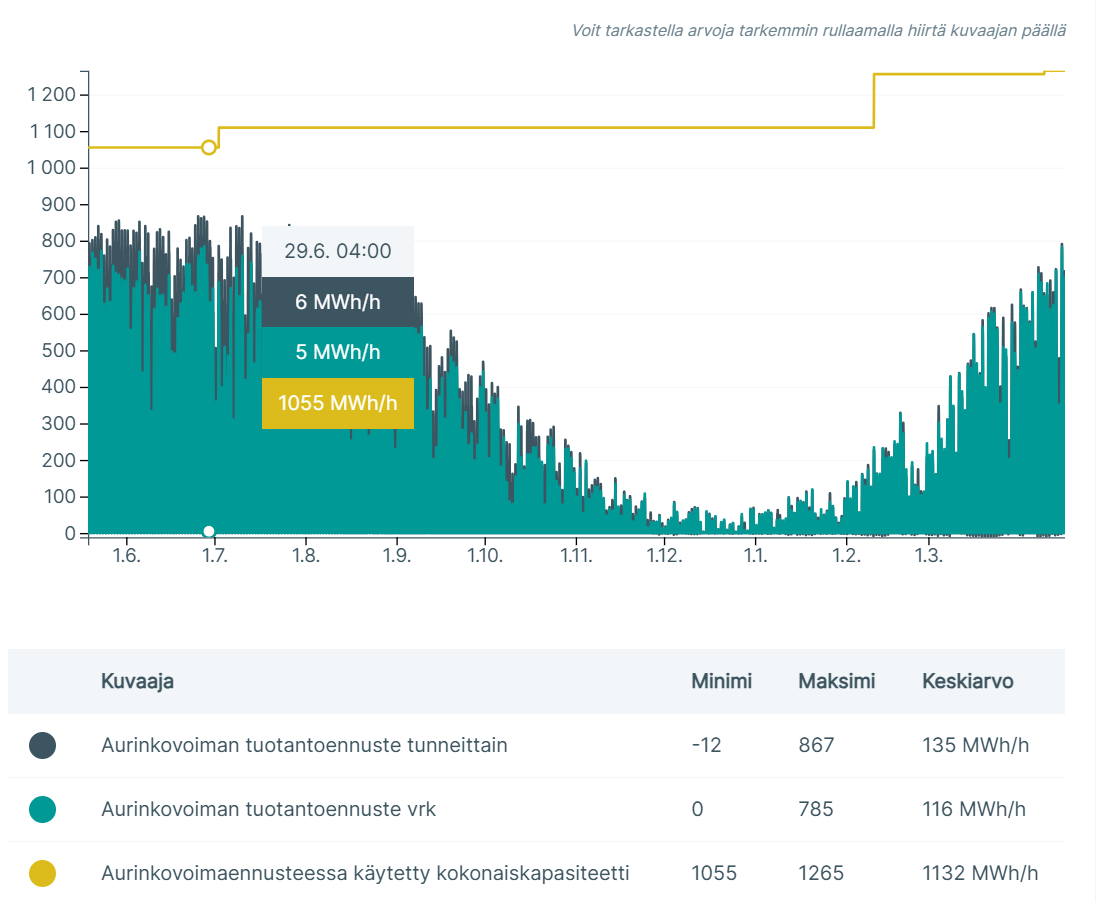This screenshot has height=902, width=1096.
Task: Select the 'käytetty kokonaiskapasiteetti' row label
Action: coord(365,873)
